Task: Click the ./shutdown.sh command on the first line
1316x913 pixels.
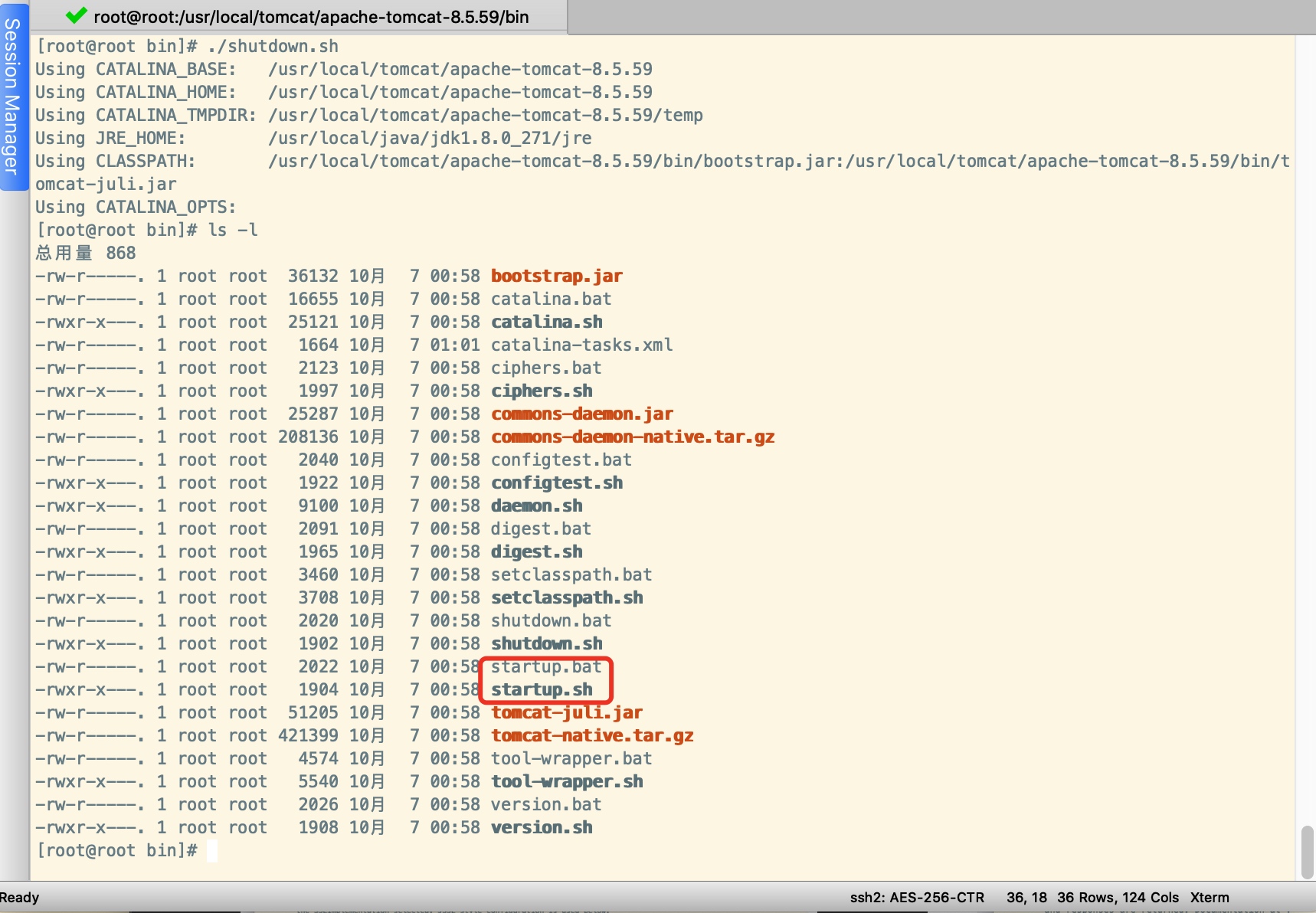Action: tap(273, 46)
